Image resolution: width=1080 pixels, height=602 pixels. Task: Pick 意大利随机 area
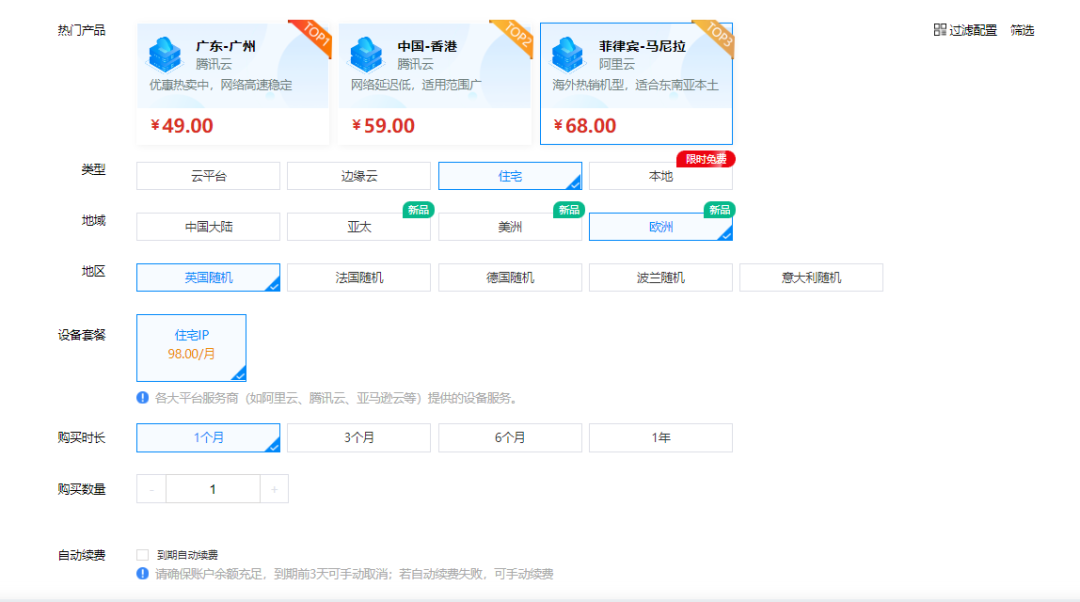pos(811,278)
